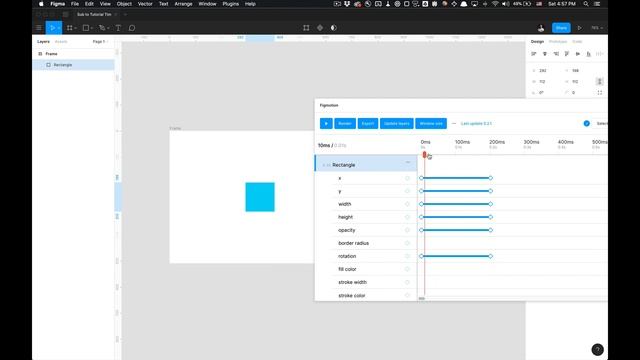Select the Move tool in toolbar

[x=52, y=28]
